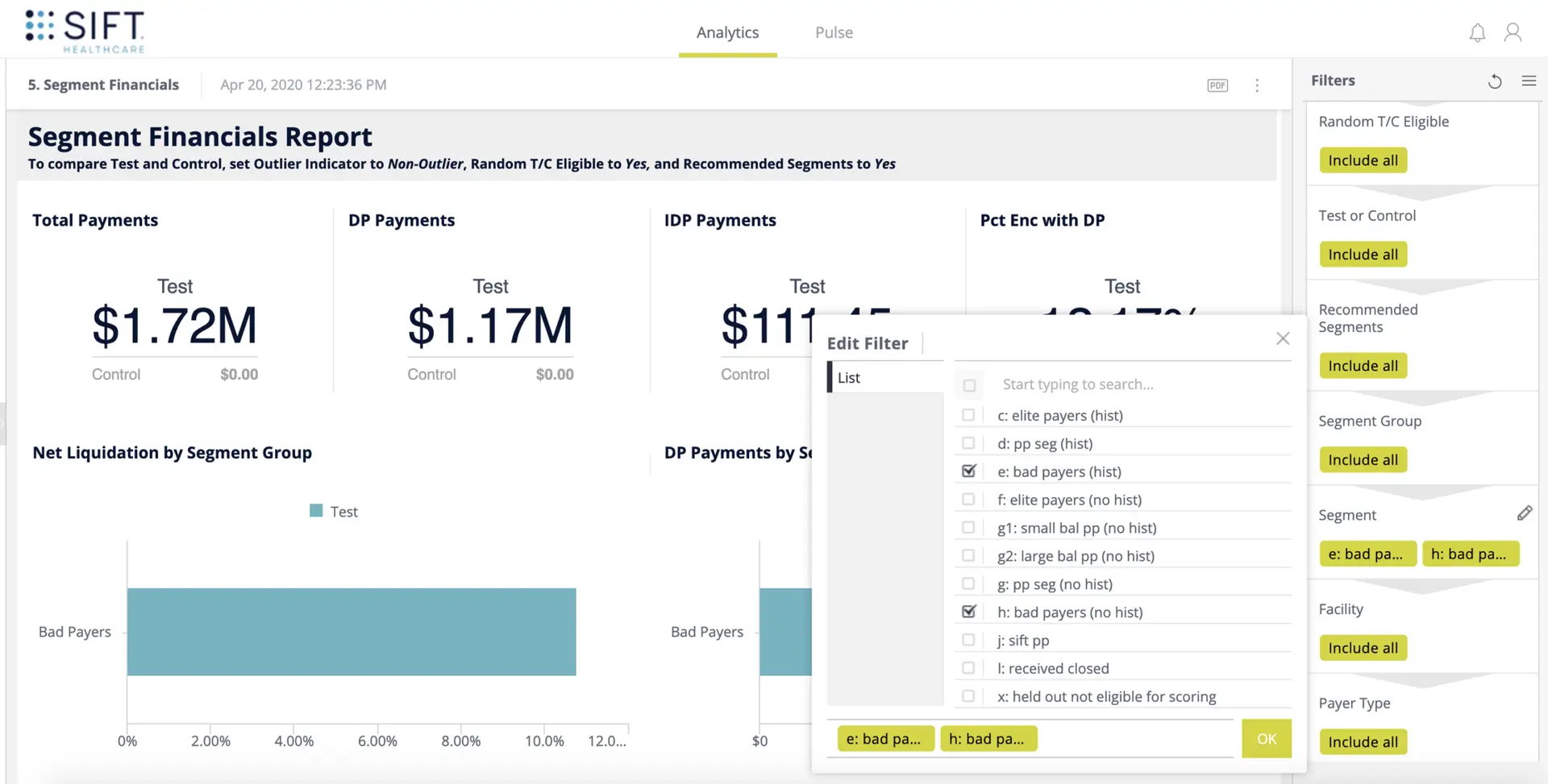
Task: Select the Analytics tab
Action: pos(727,32)
